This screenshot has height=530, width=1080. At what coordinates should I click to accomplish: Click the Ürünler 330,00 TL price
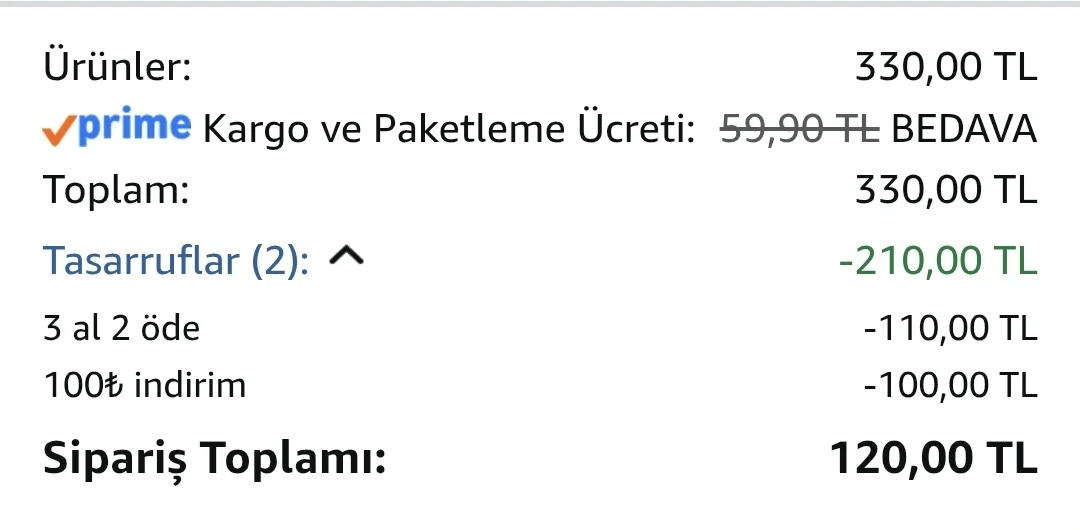click(946, 68)
